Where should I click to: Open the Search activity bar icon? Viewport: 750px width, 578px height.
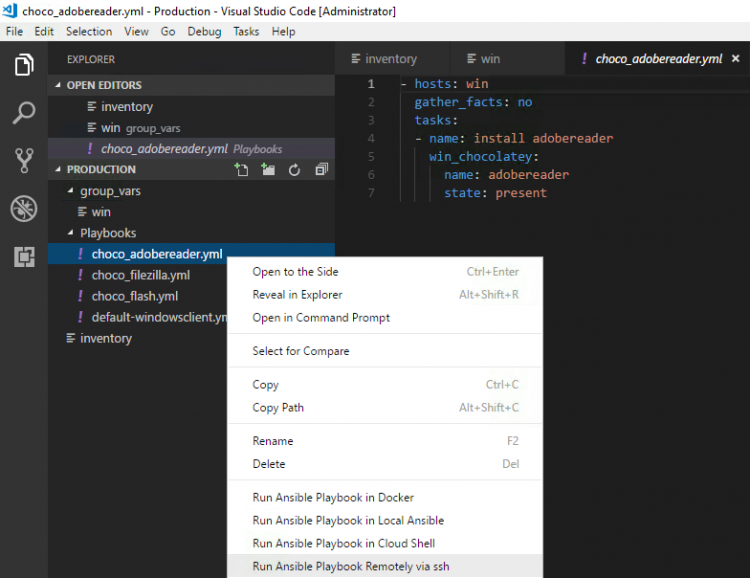(x=24, y=113)
